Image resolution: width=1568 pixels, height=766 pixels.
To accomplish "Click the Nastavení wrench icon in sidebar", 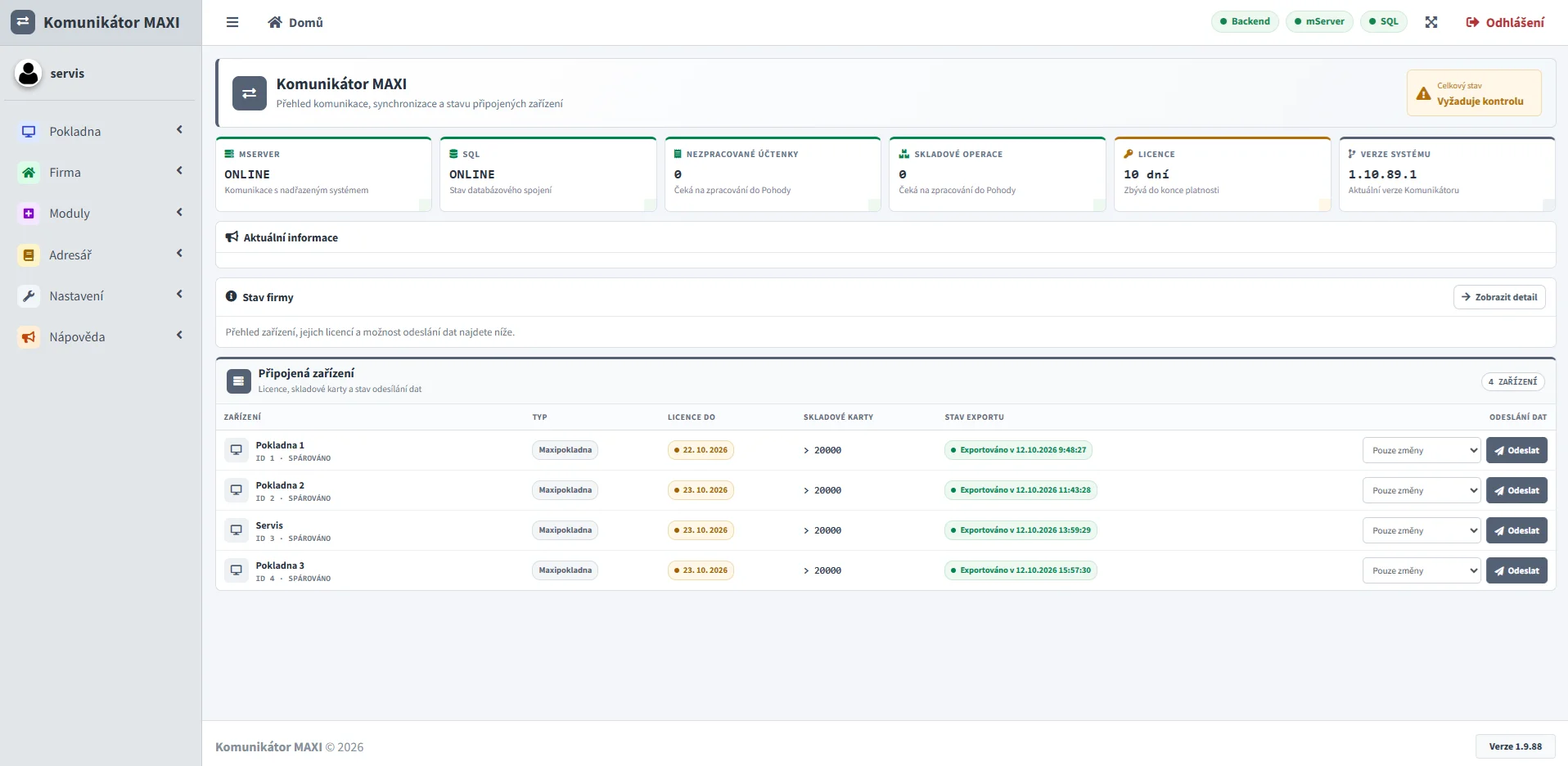I will click(29, 296).
